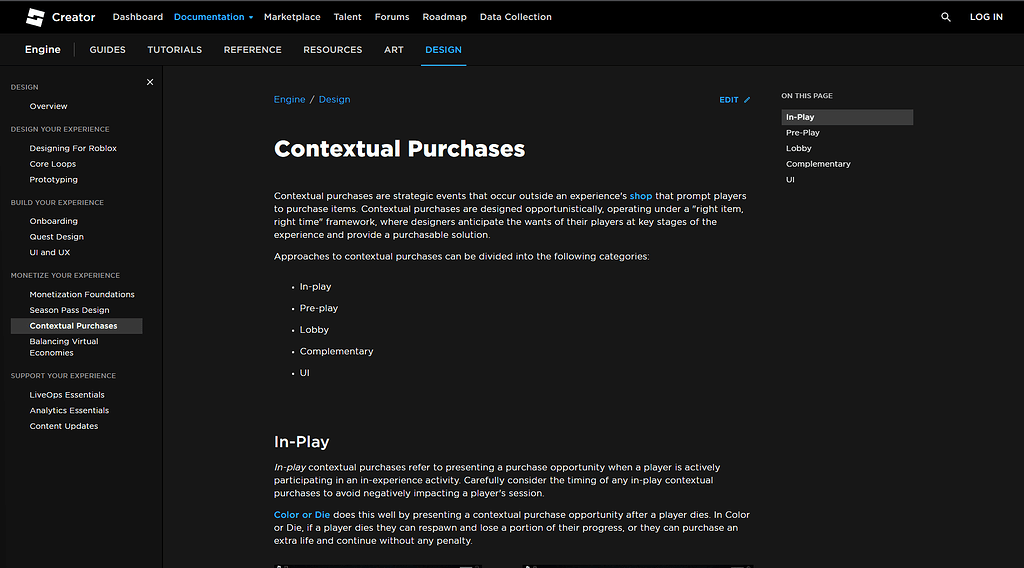Open the search magnifier icon
Viewport: 1024px width, 568px height.
946,17
